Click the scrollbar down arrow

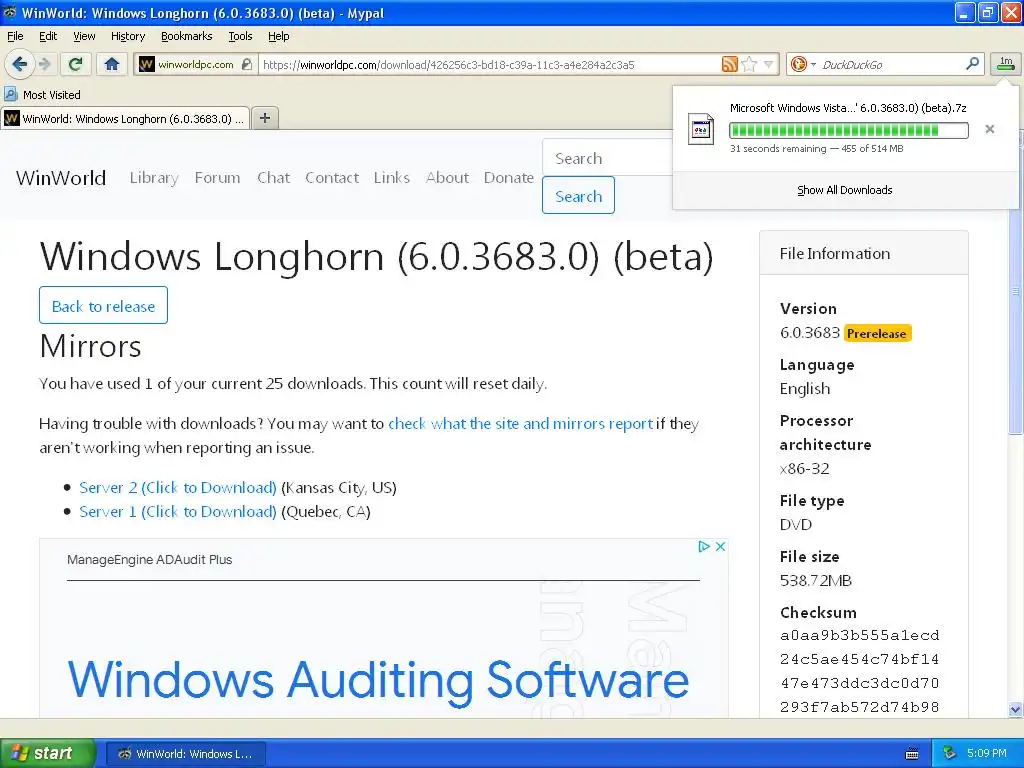click(1016, 710)
